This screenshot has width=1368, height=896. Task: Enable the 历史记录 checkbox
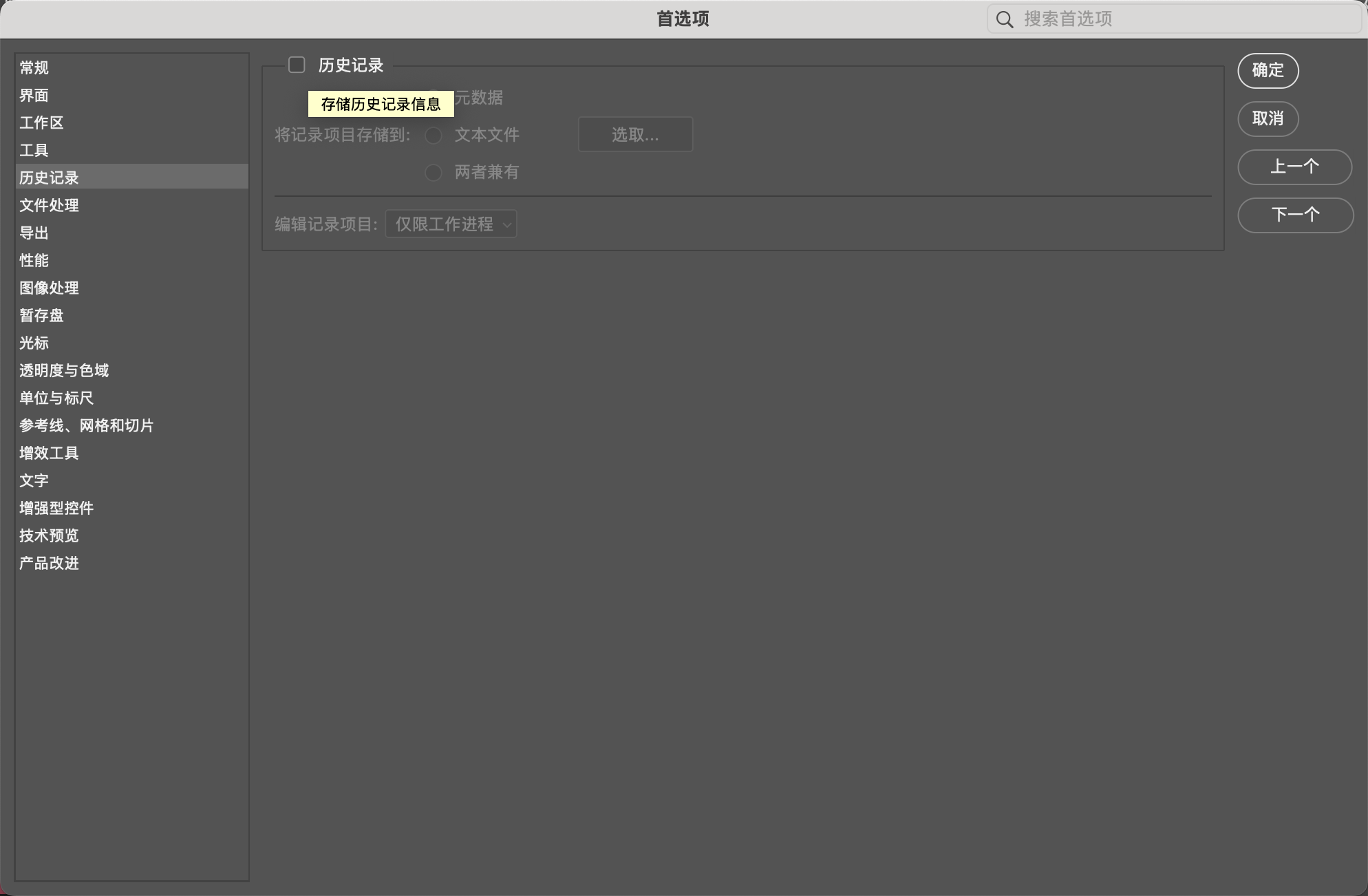click(297, 65)
